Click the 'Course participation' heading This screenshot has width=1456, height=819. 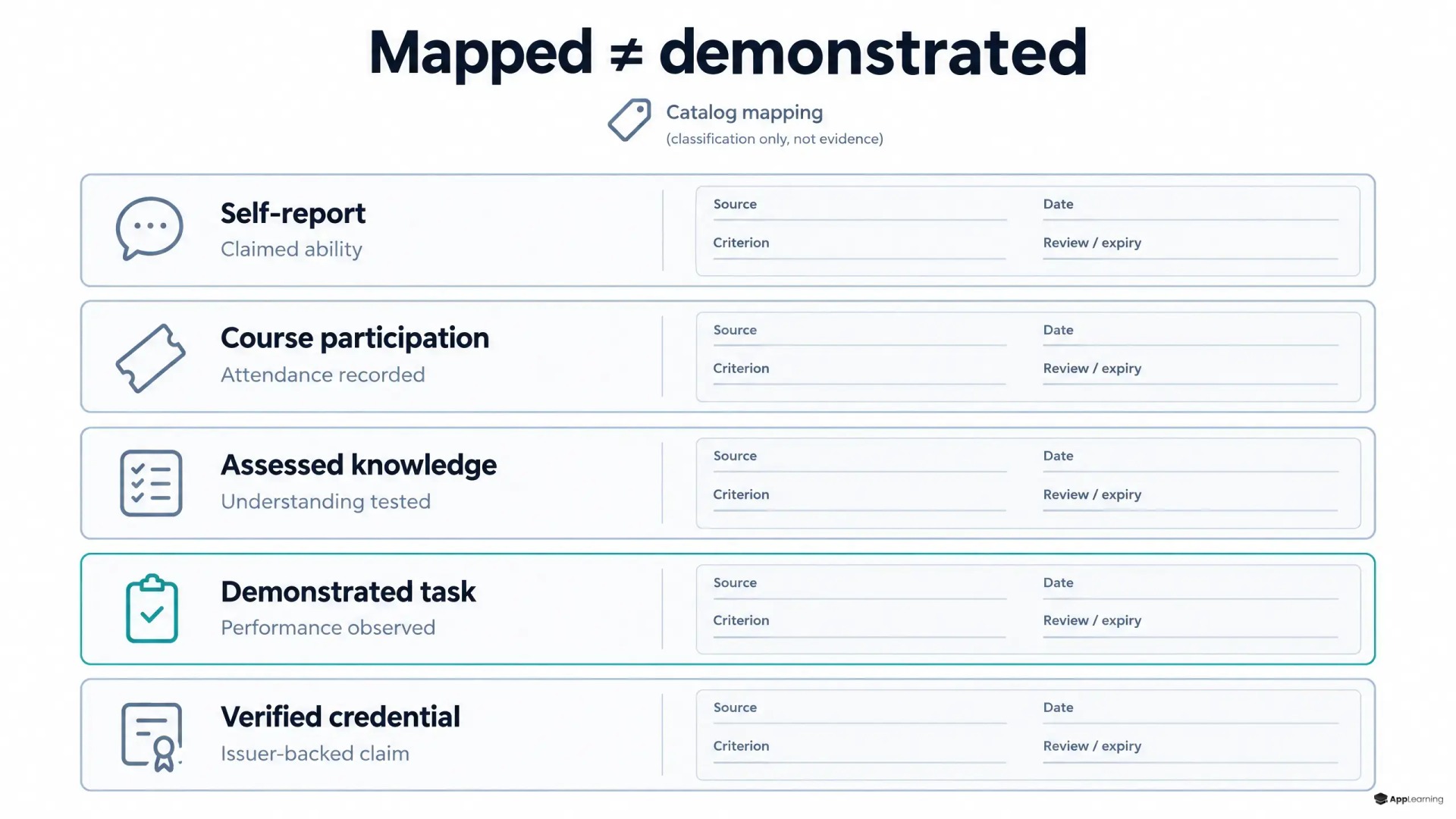click(x=355, y=338)
